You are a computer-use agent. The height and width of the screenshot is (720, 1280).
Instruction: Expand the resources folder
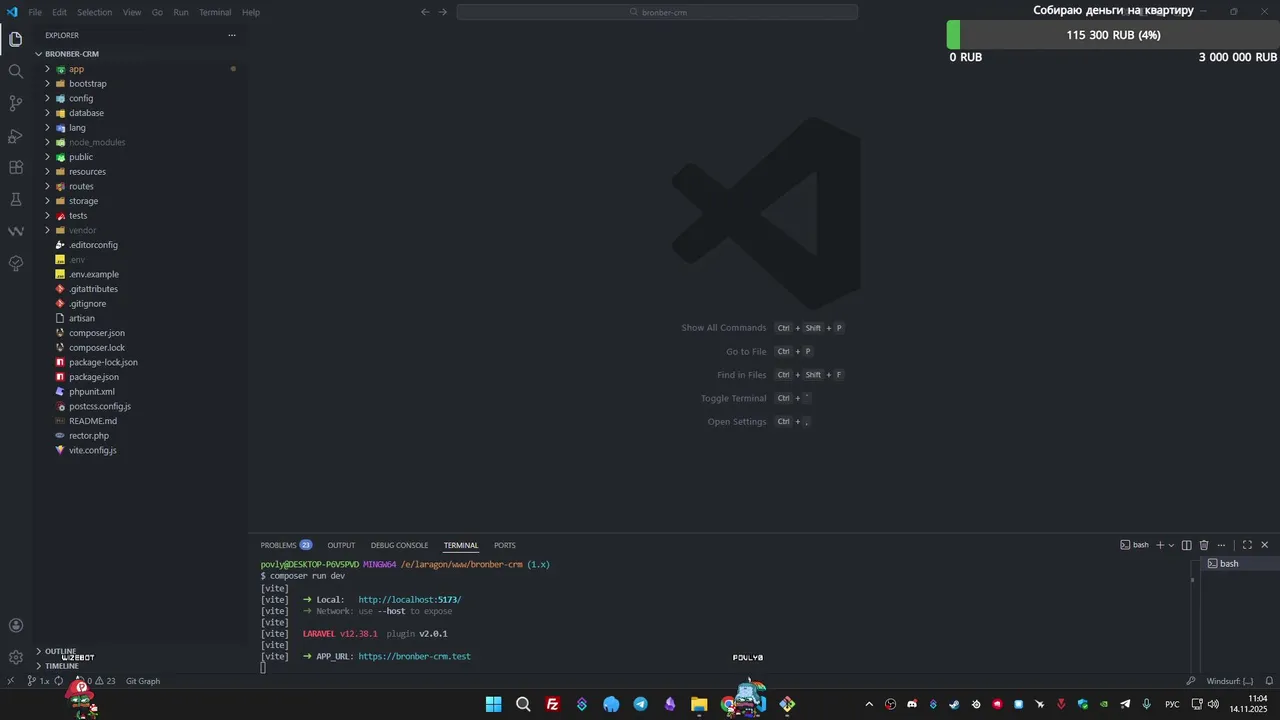[47, 172]
